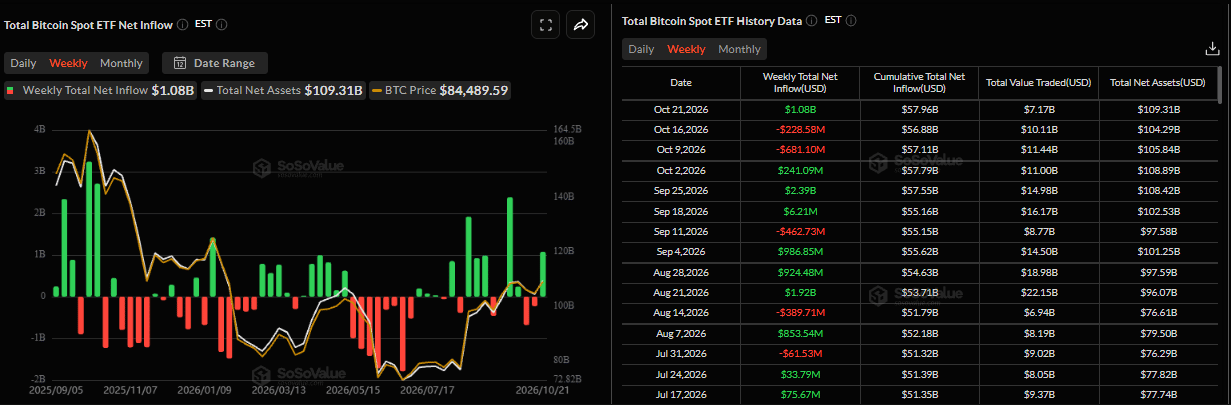Open the Date Range picker
Viewport: 1231px width, 405px height.
coord(214,63)
